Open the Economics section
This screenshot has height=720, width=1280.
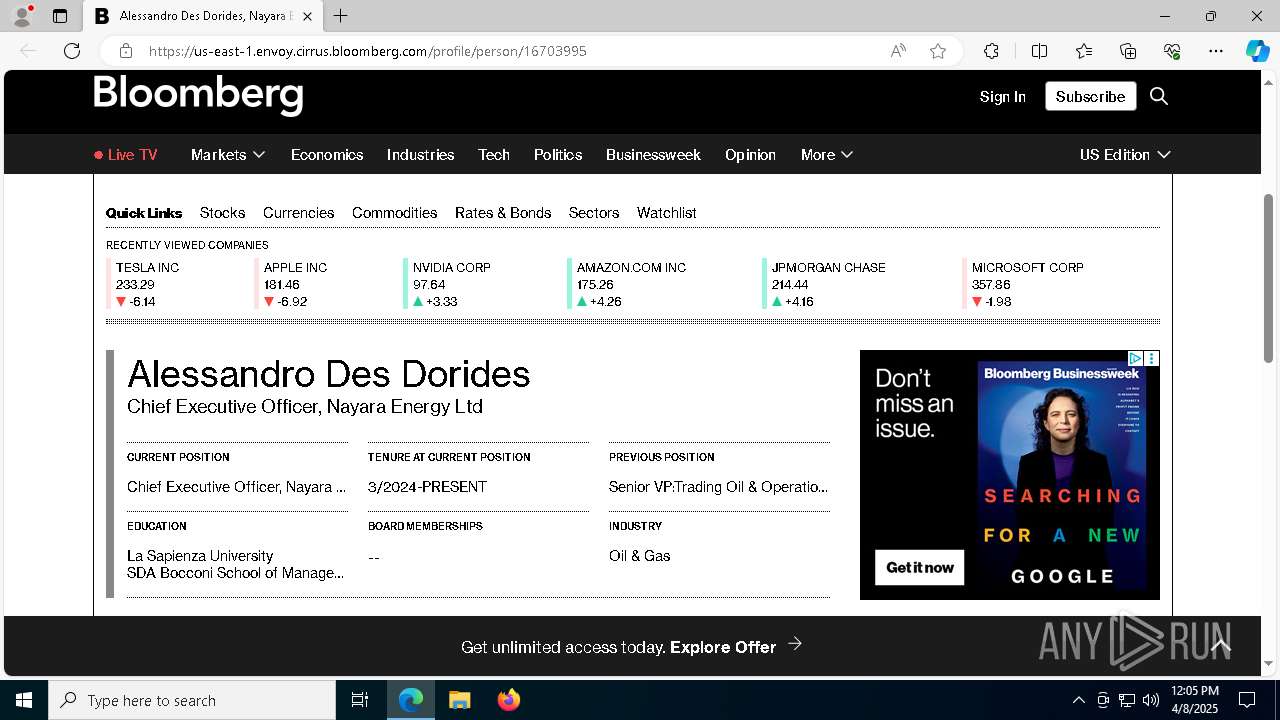coord(327,155)
